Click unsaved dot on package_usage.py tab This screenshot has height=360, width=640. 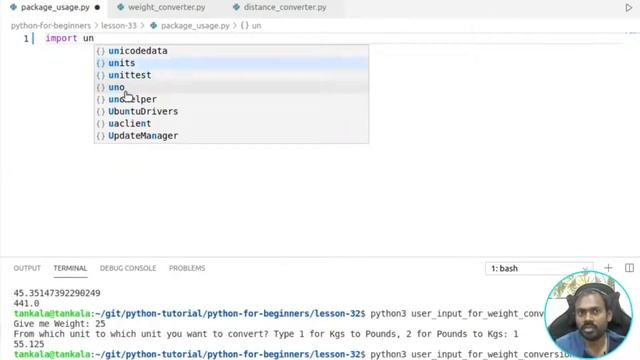tap(97, 7)
